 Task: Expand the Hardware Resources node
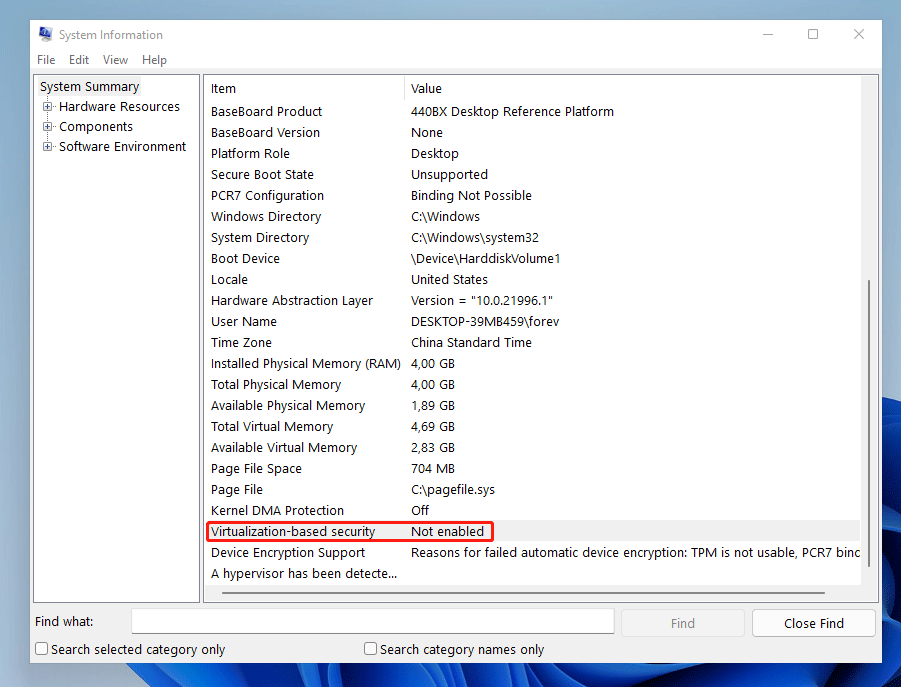tap(48, 107)
